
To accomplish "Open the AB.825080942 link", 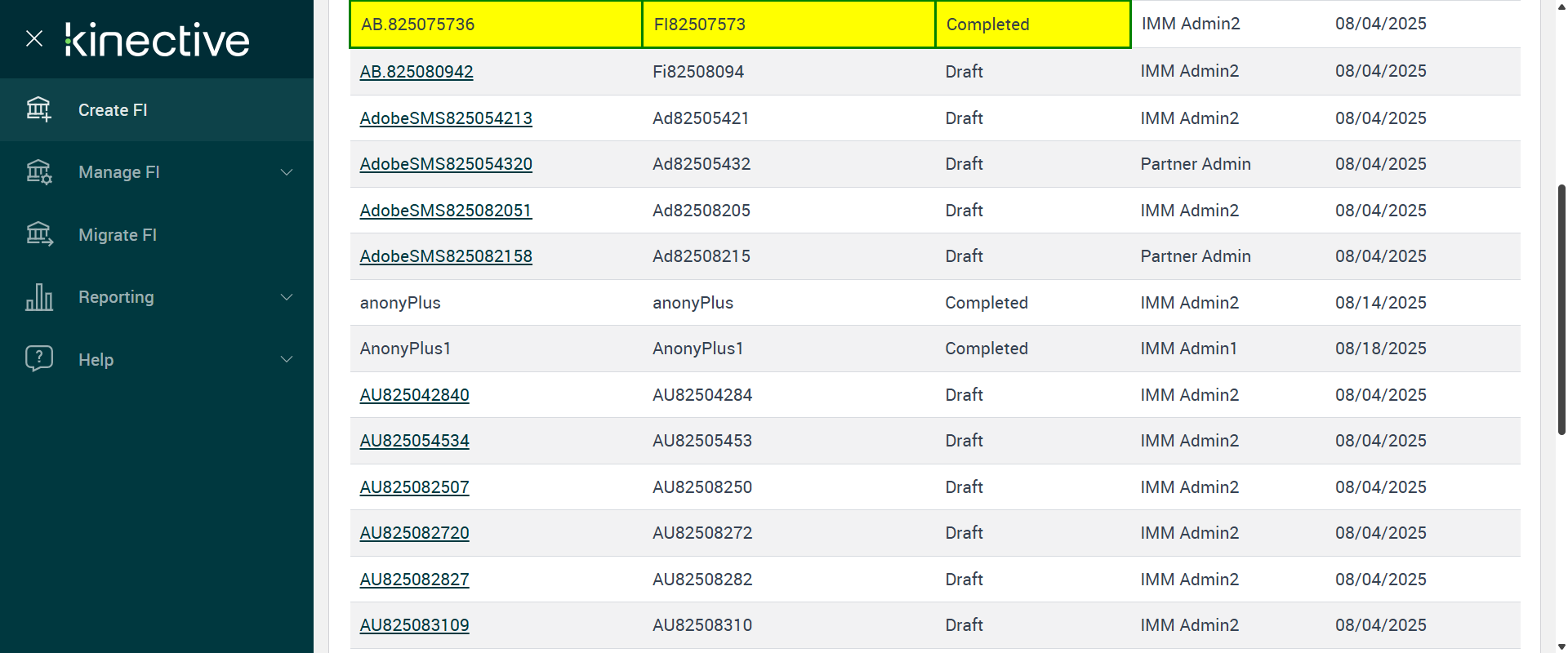I will [416, 72].
